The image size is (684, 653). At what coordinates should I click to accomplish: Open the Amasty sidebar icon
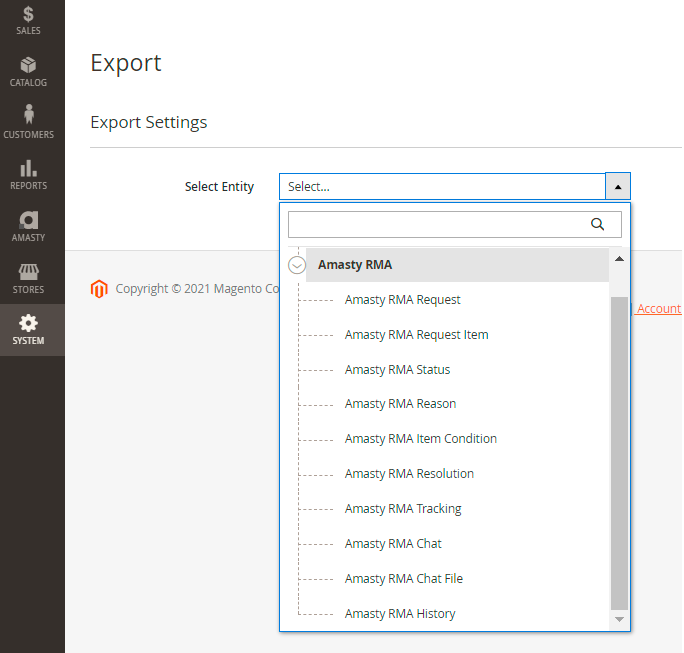[x=28, y=220]
